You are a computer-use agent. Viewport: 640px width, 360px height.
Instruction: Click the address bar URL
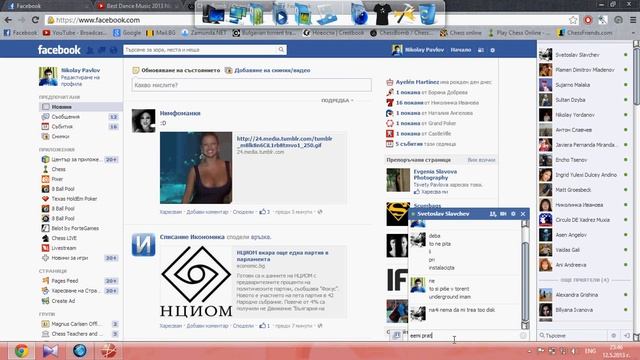98,20
